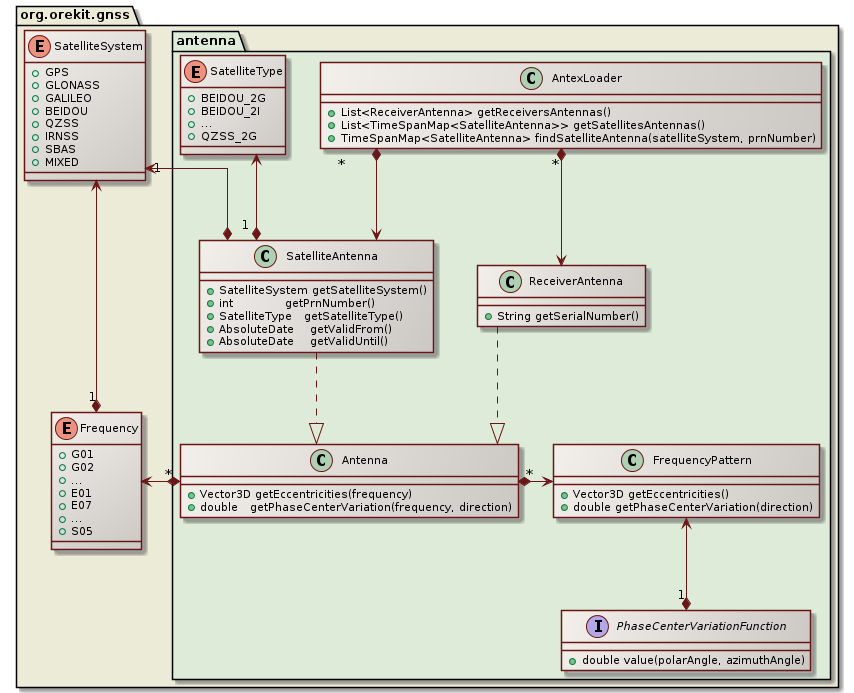Click the class icon on FrequencyPattern

pos(632,461)
